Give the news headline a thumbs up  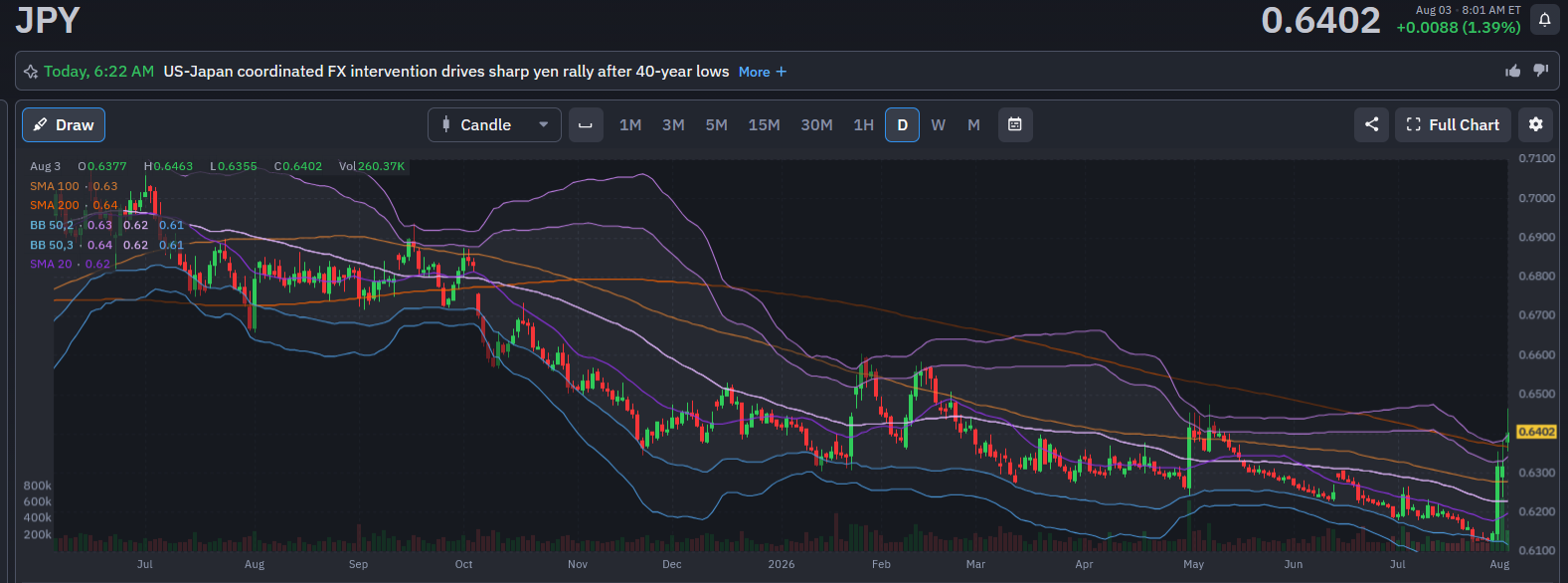[x=1513, y=71]
